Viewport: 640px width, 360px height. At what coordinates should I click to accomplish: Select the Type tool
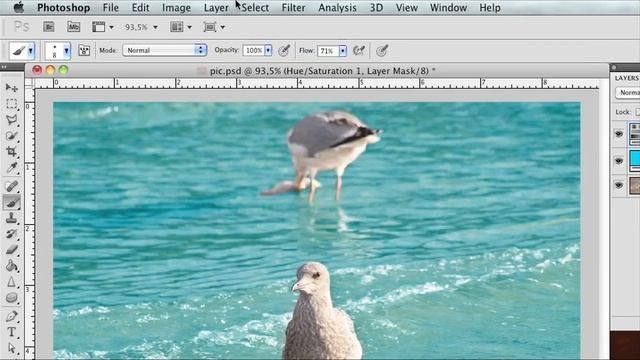tap(11, 332)
